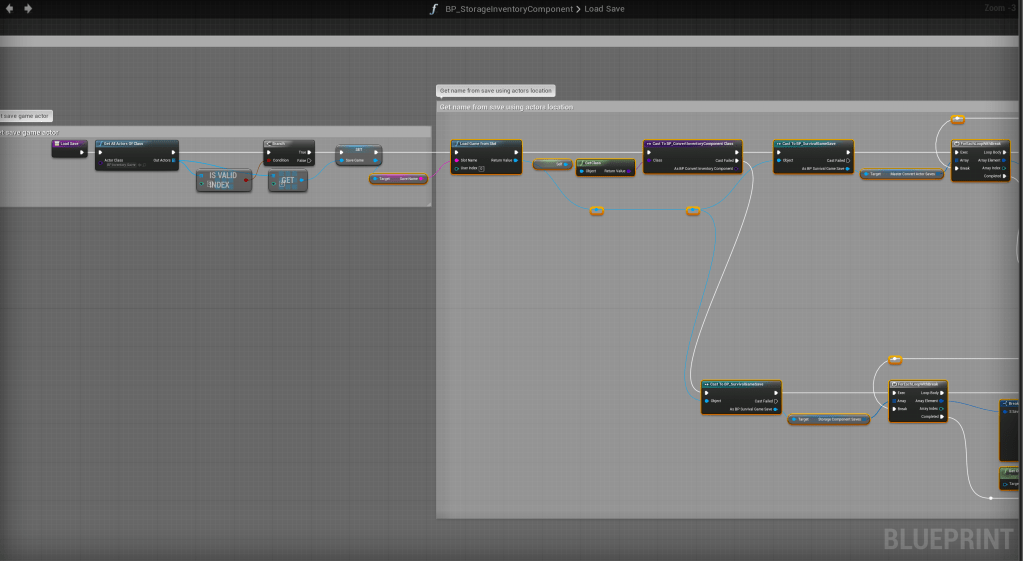Viewport: 1023px width, 561px height.
Task: Click the Load Game from Slot node header
Action: coord(485,144)
